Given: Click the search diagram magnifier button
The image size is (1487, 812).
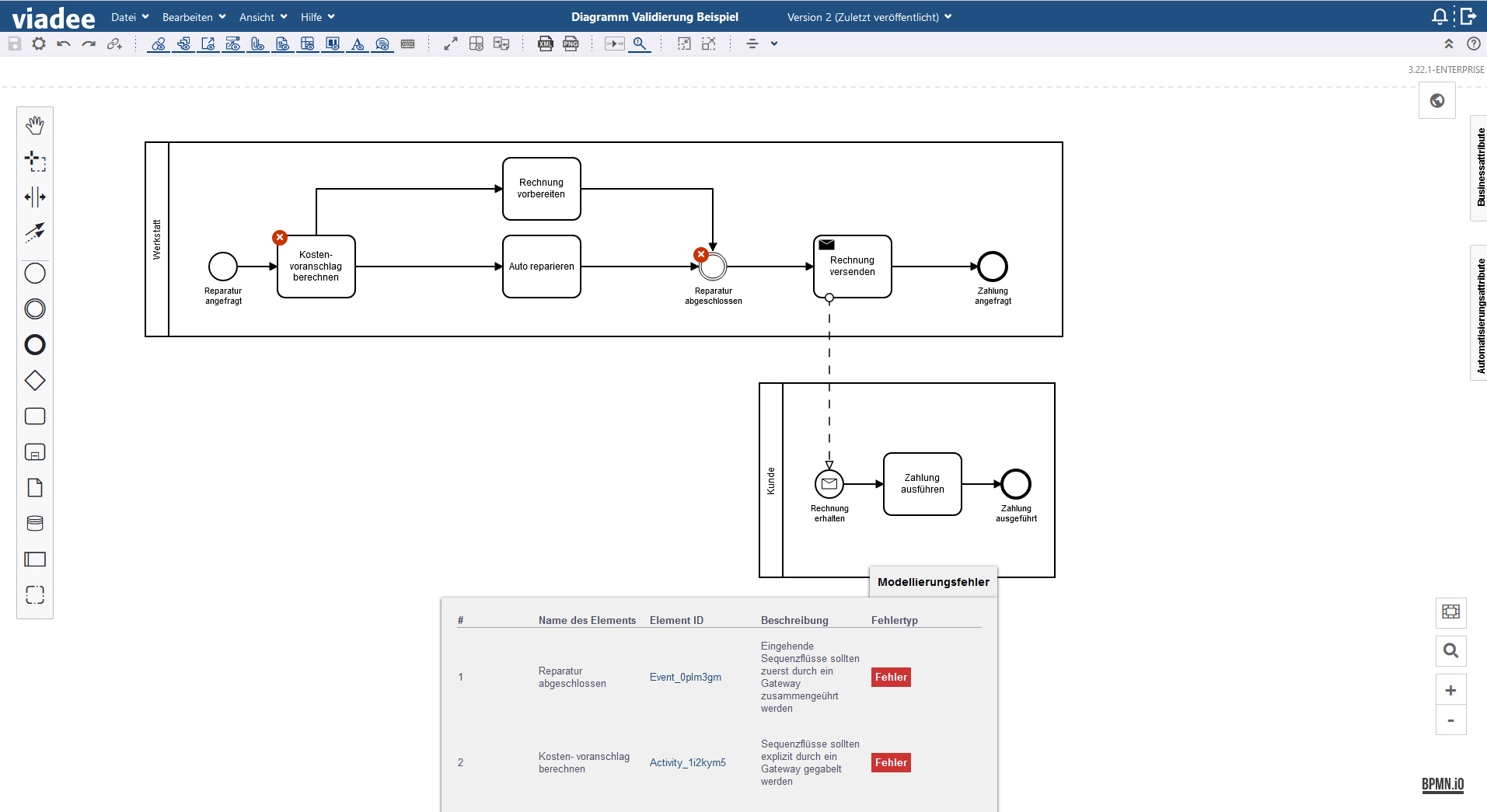Looking at the screenshot, I should (x=1451, y=650).
